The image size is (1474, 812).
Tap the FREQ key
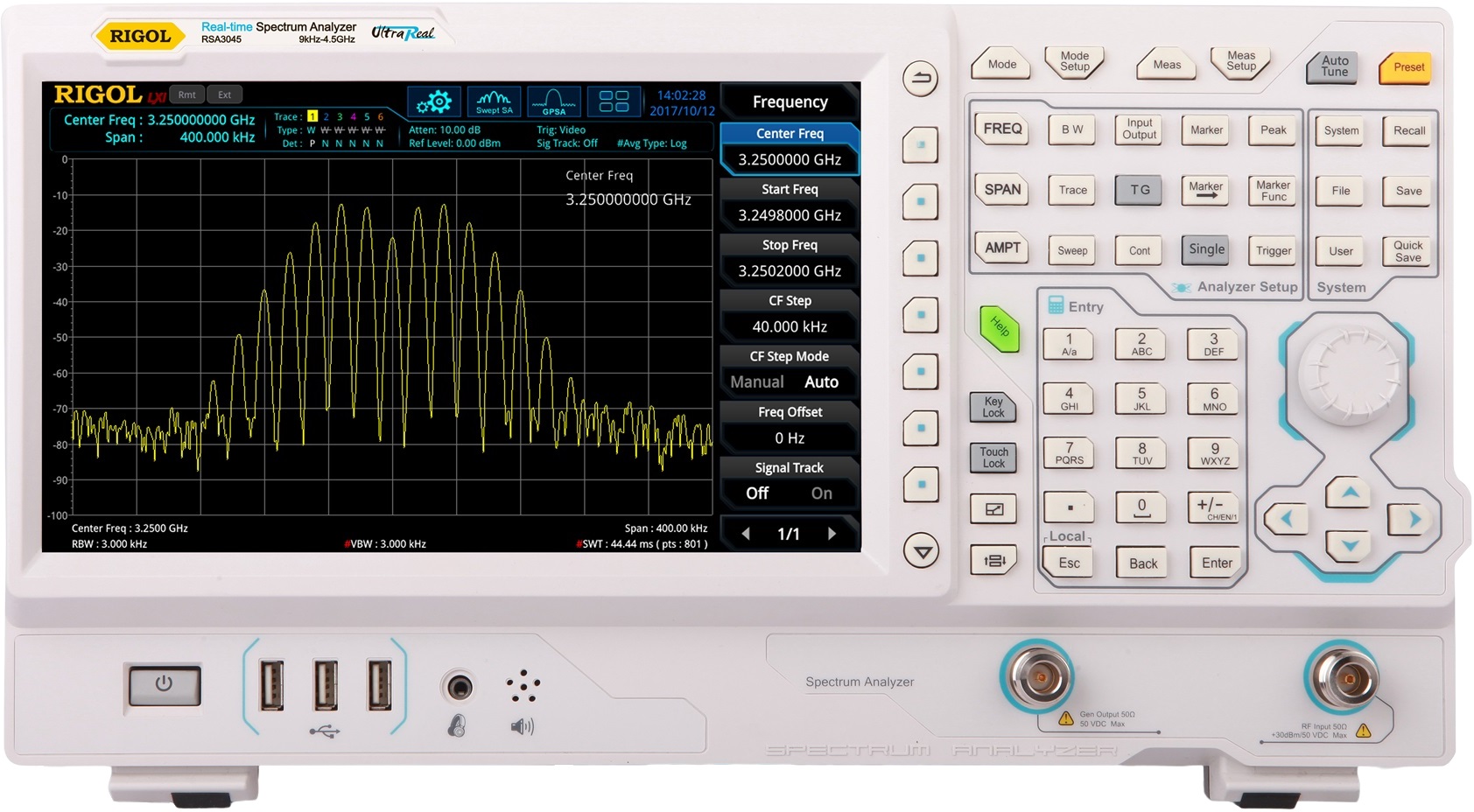coord(1002,129)
